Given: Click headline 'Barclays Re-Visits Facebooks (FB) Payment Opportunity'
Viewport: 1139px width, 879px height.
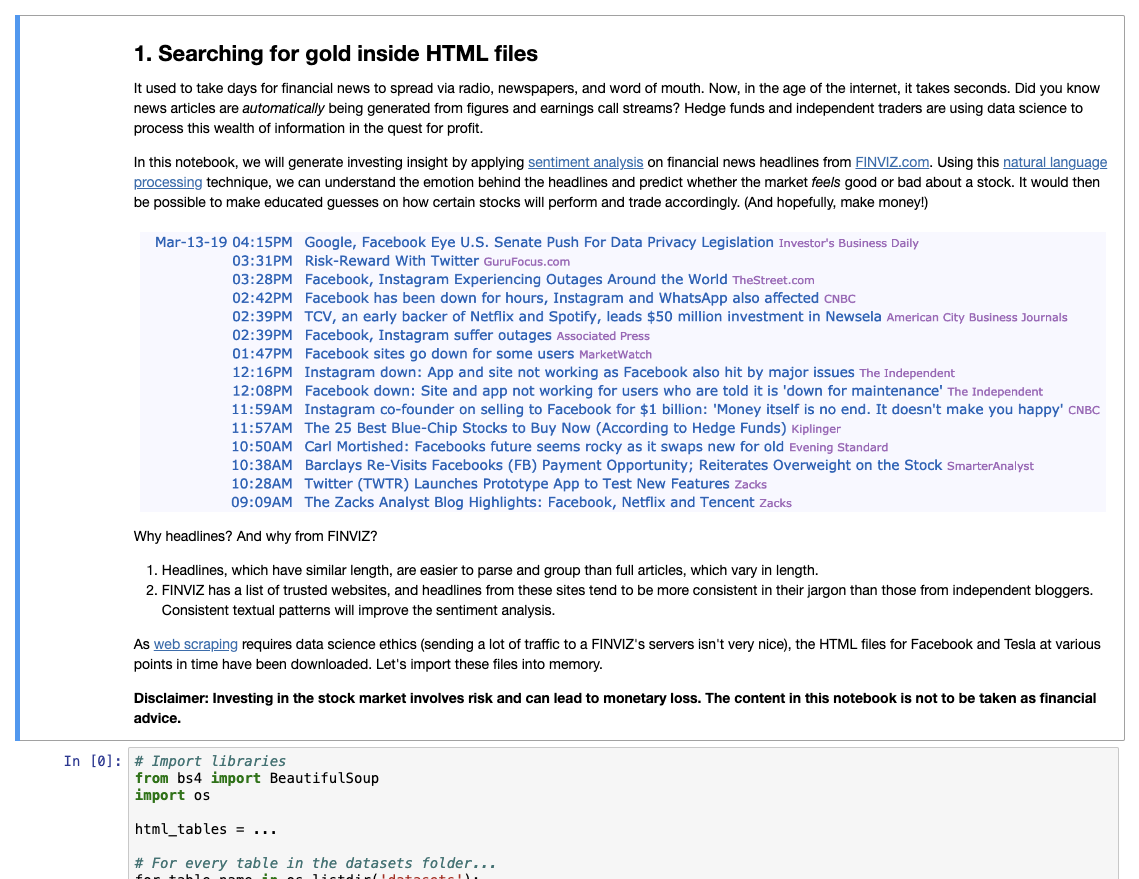Looking at the screenshot, I should pyautogui.click(x=623, y=466).
